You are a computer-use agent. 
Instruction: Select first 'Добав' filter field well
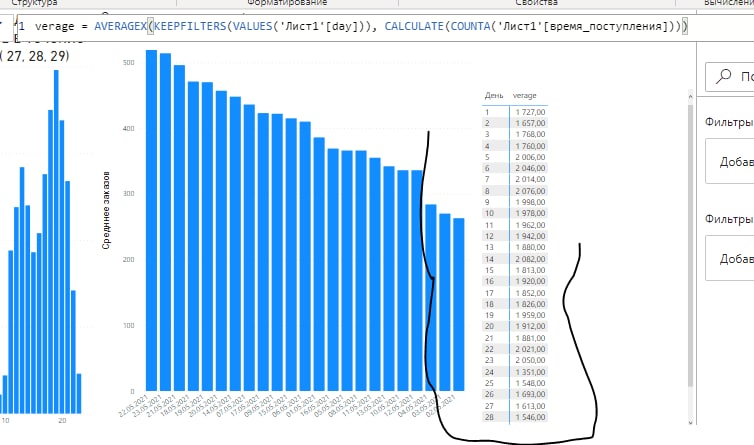729,161
